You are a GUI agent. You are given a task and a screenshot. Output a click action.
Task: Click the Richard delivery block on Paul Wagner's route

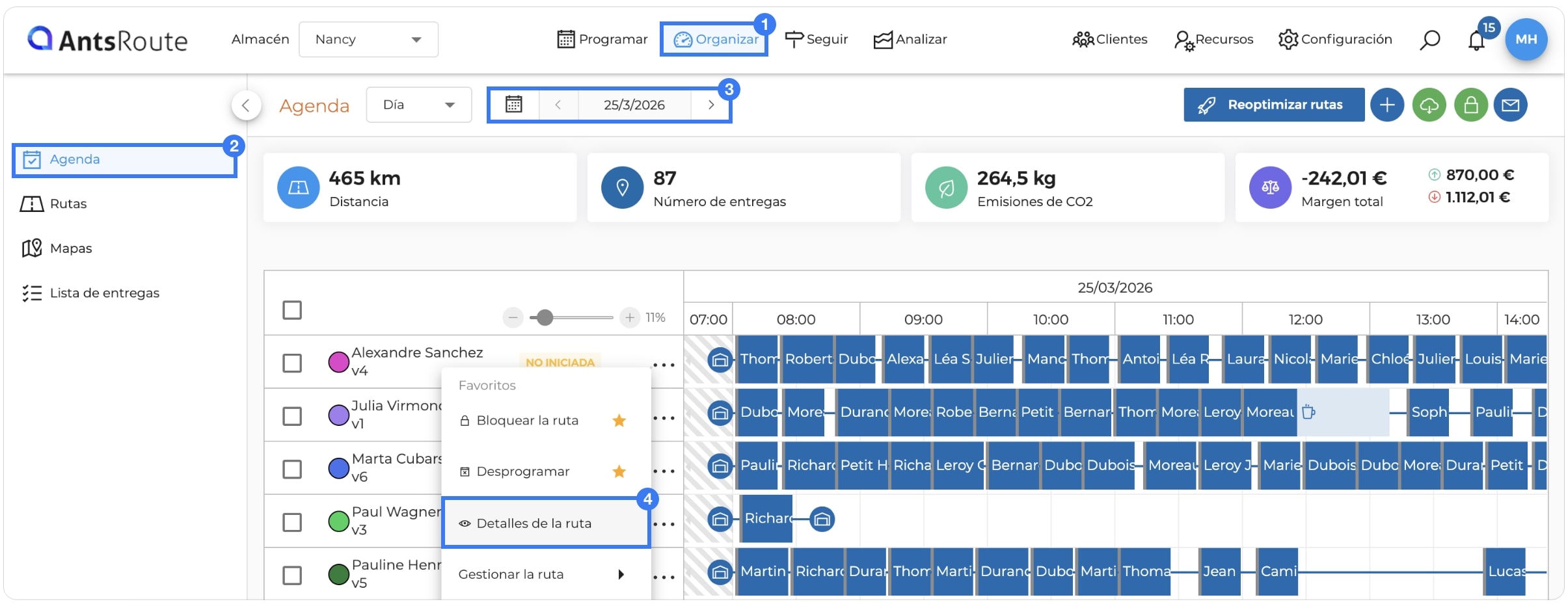click(766, 519)
